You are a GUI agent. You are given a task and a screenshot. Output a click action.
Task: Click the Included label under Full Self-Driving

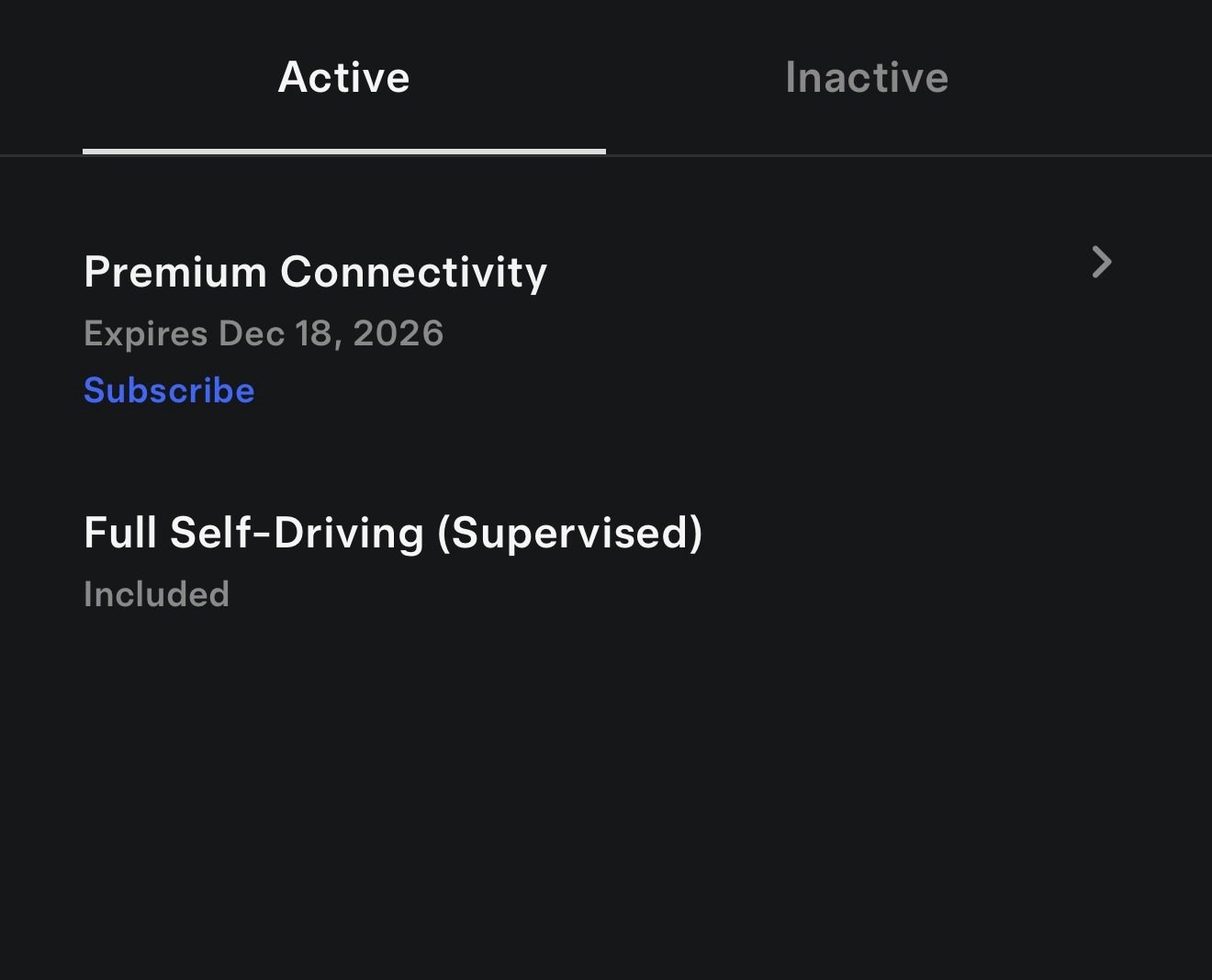pyautogui.click(x=156, y=594)
